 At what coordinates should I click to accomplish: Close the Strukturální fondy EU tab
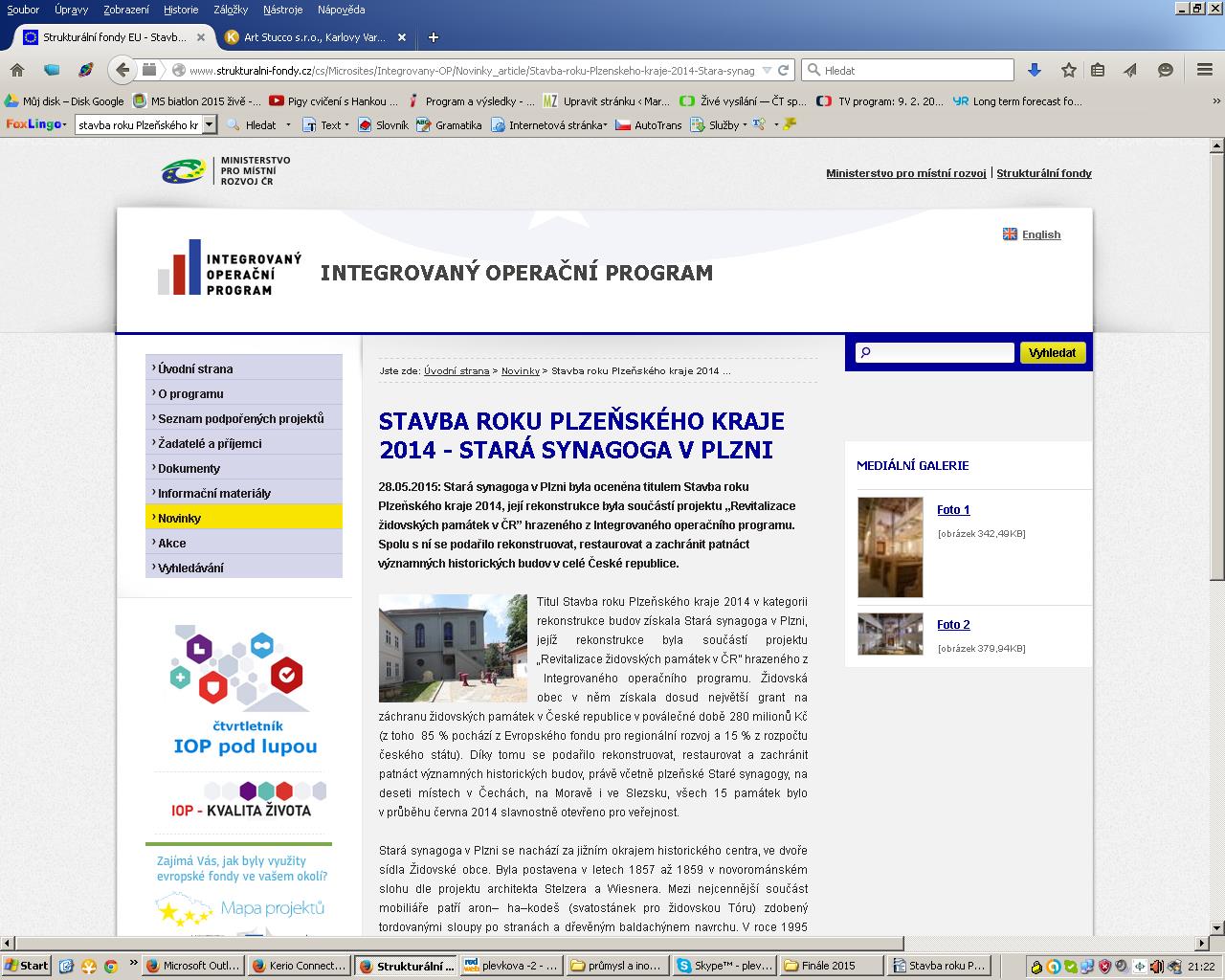pyautogui.click(x=201, y=37)
